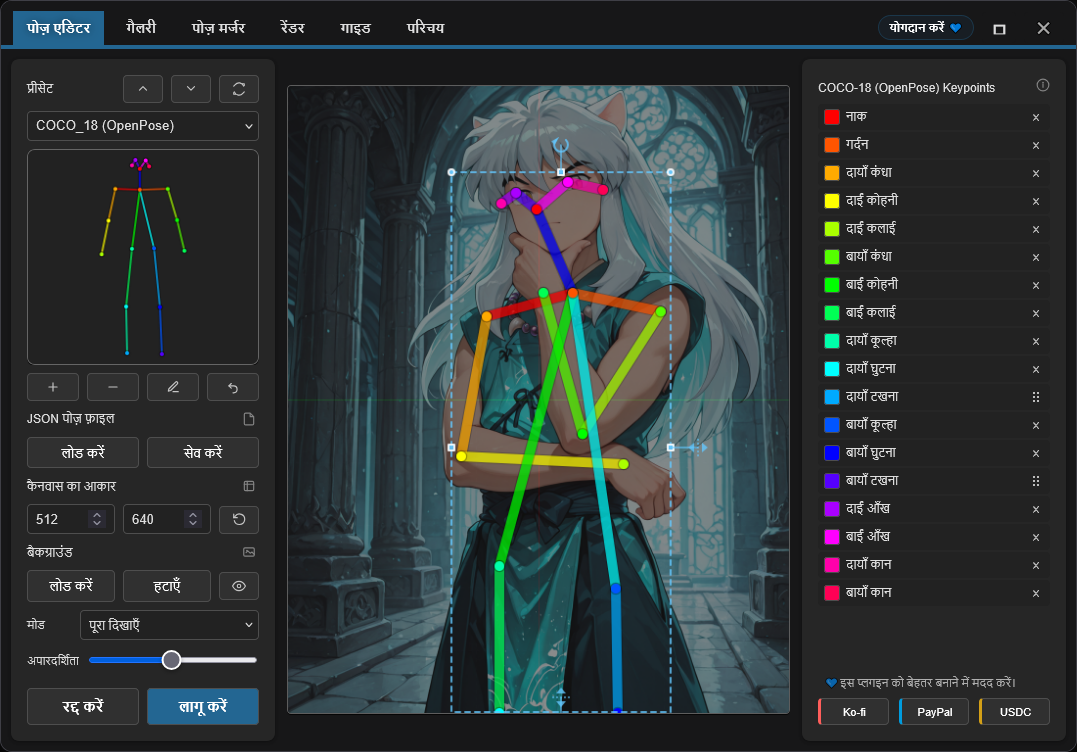Add a person with the plus button
The image size is (1077, 752).
[53, 387]
